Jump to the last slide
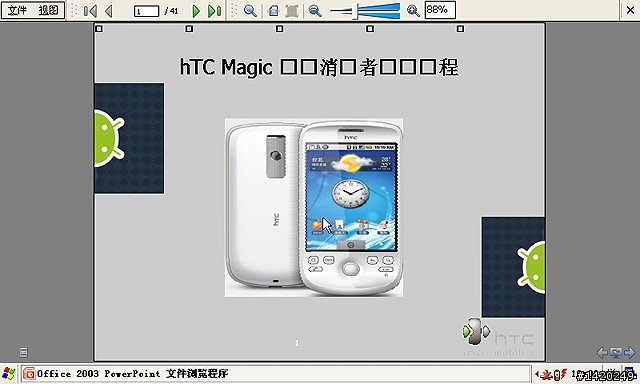640x384 pixels. tap(214, 11)
